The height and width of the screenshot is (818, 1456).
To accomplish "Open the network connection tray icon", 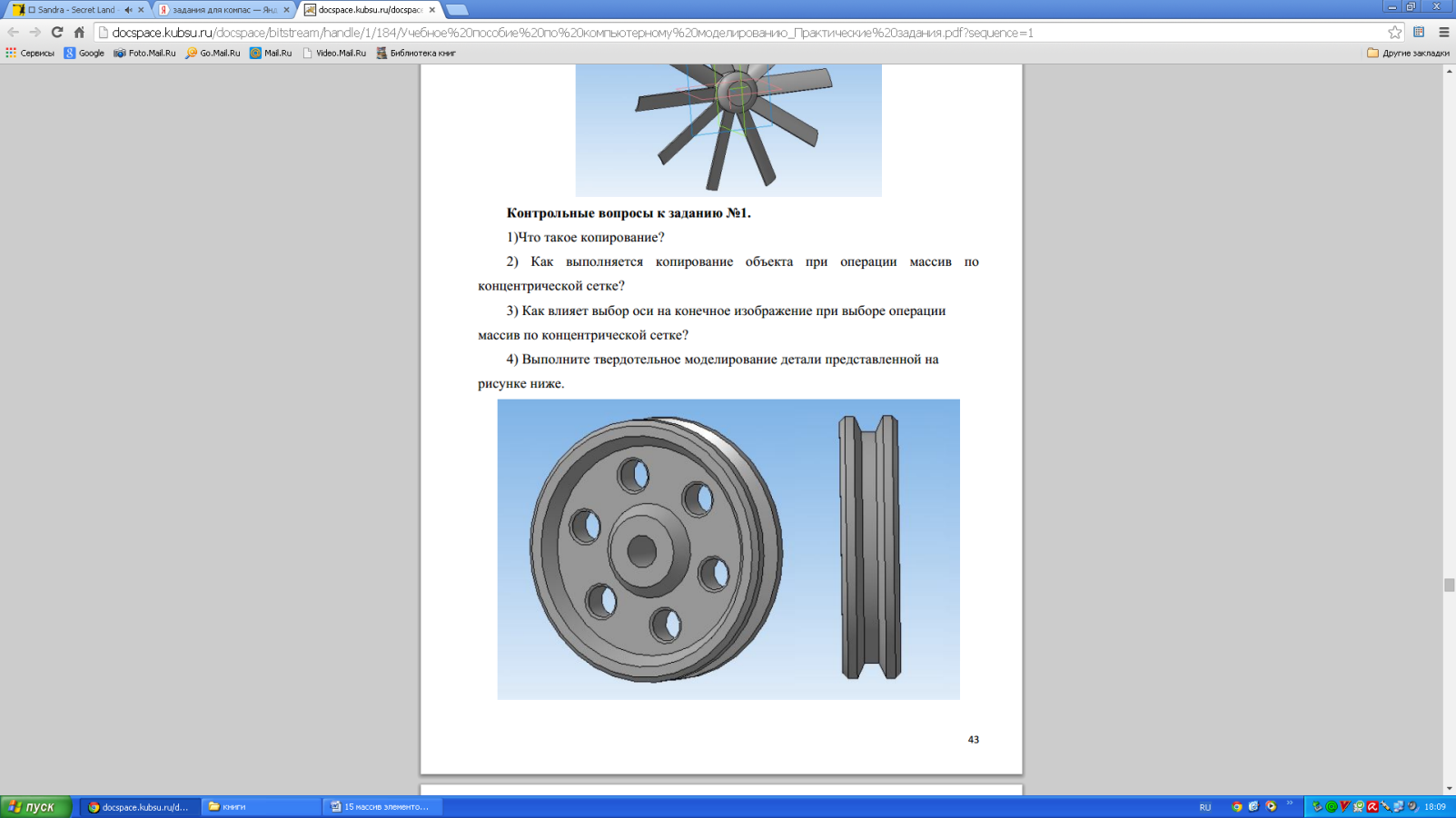I will (x=1399, y=806).
